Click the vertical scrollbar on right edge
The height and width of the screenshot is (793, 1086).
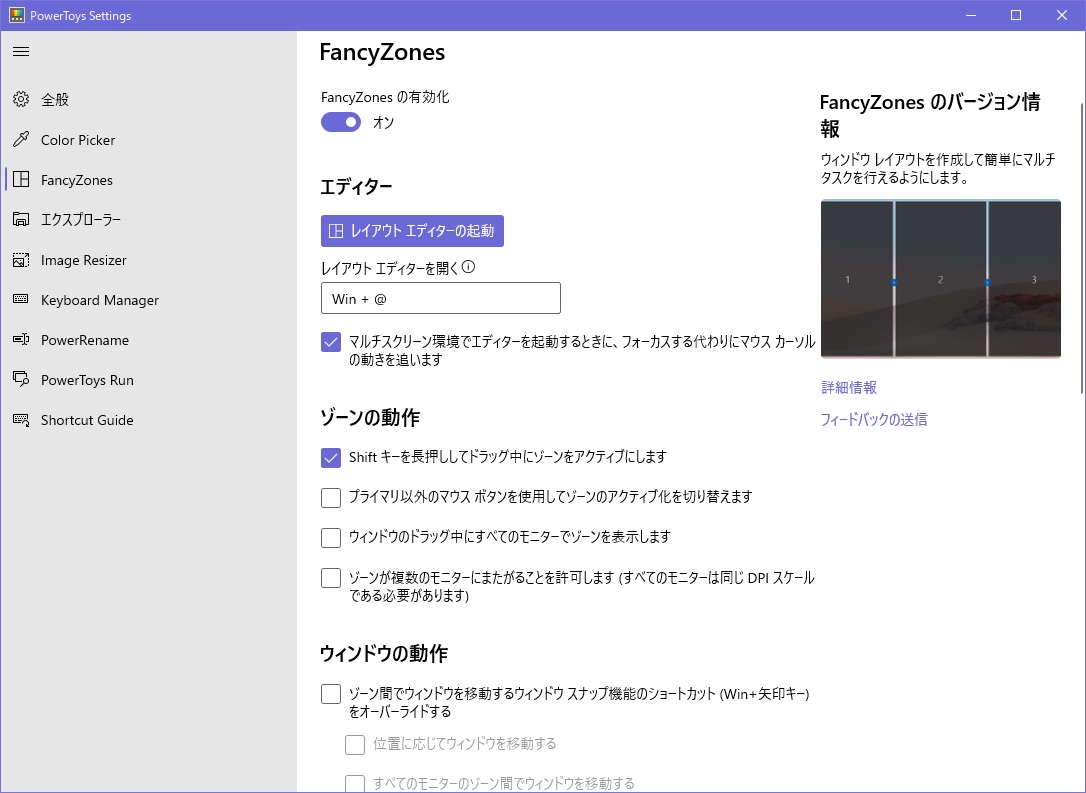[1082, 248]
